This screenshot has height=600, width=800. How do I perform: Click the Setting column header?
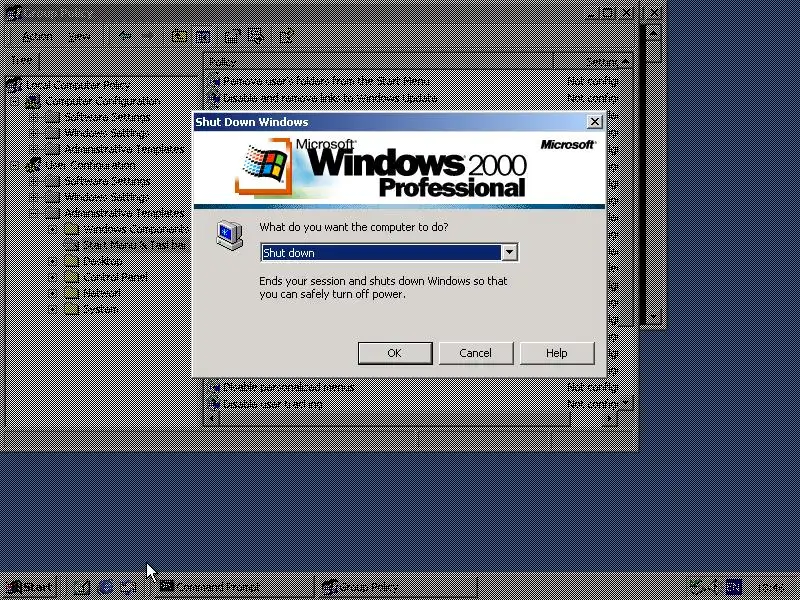(587, 62)
